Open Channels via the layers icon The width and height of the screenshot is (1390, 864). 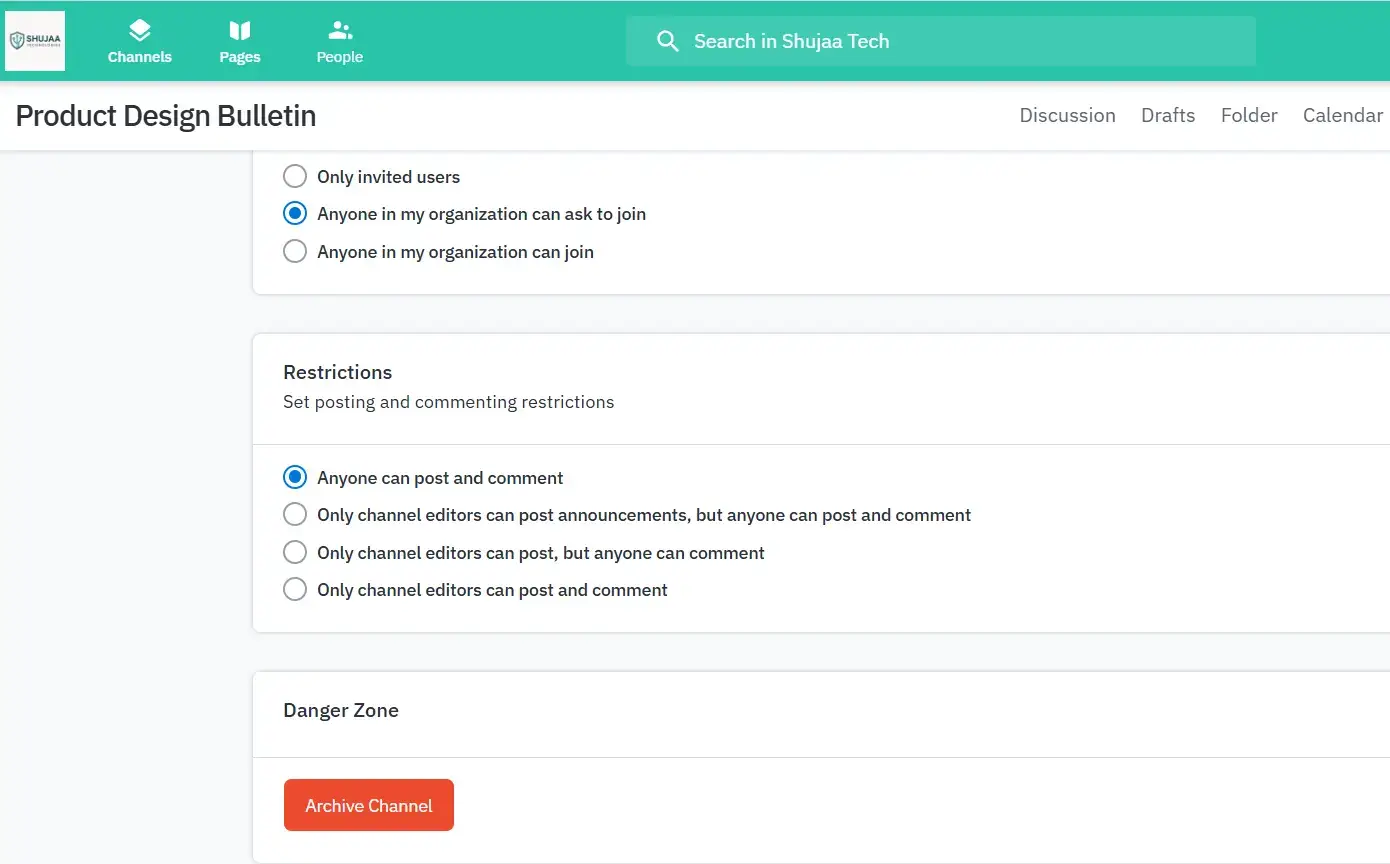point(140,31)
